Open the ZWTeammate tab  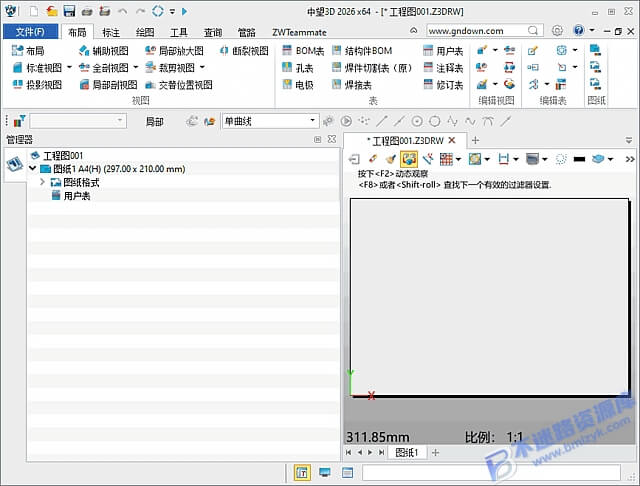click(299, 32)
